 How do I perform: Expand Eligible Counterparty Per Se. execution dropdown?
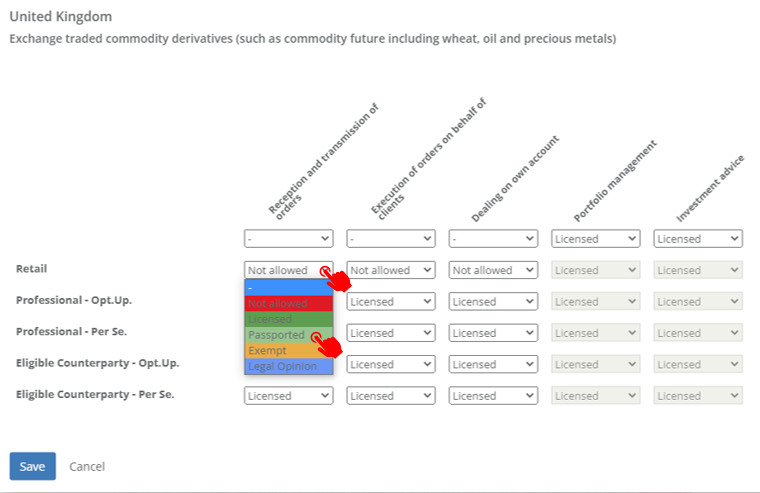click(x=391, y=396)
